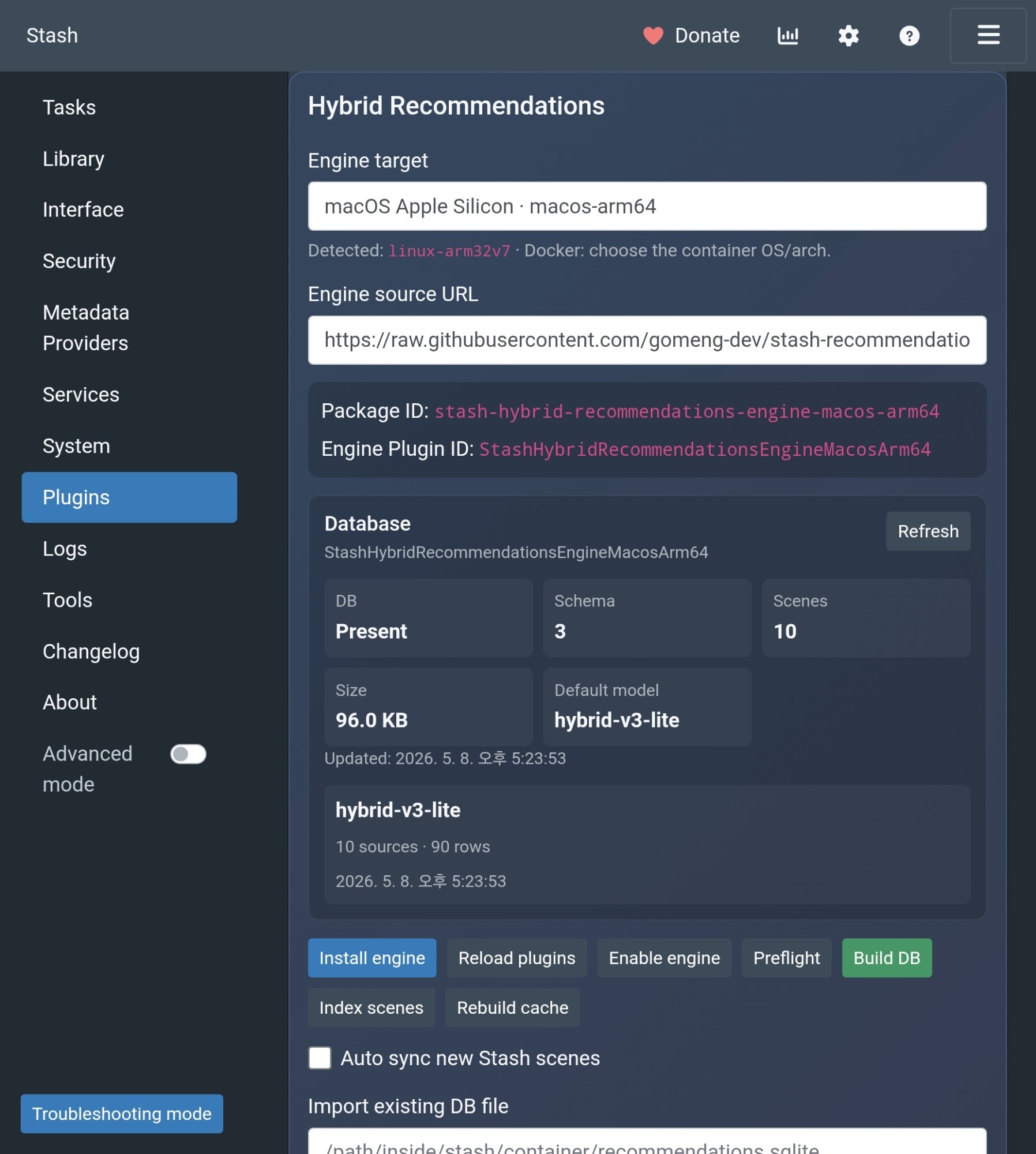Click the Index scenes button
The image size is (1036, 1154).
click(371, 1007)
